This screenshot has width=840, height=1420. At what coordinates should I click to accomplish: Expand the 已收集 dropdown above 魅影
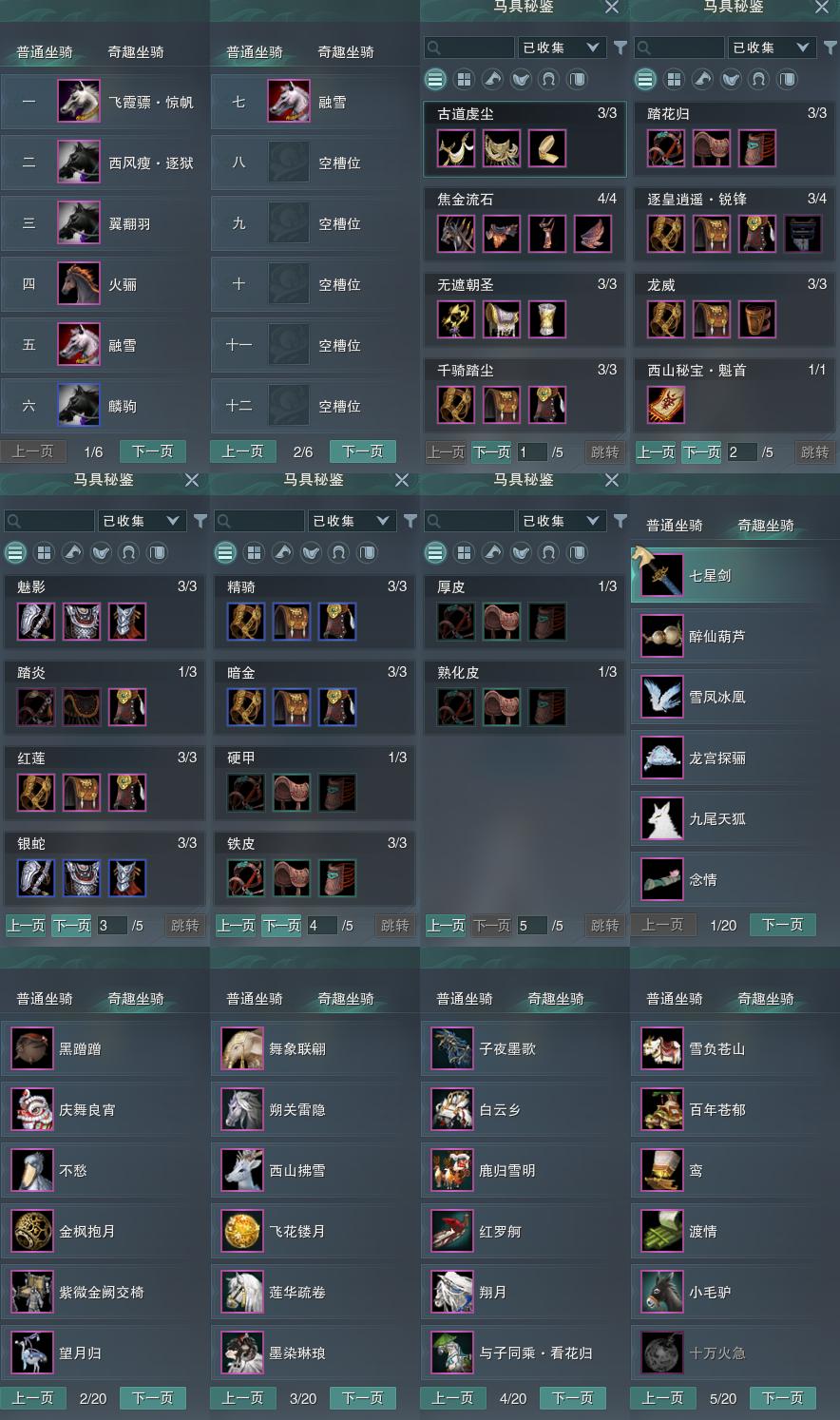(x=142, y=521)
